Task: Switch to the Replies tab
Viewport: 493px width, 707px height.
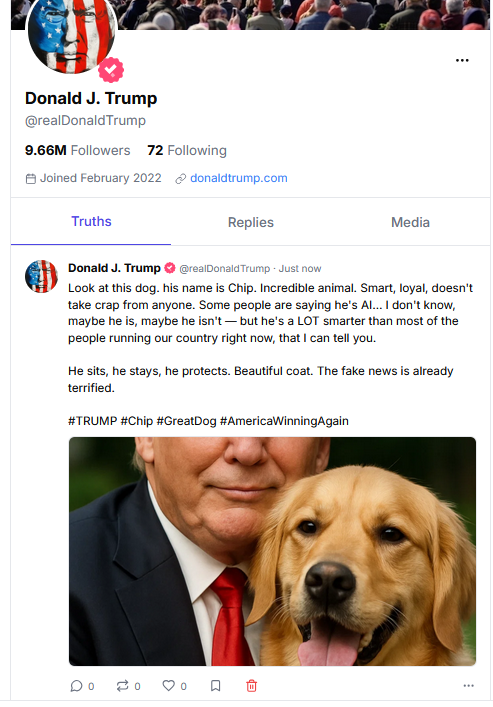Action: 251,222
